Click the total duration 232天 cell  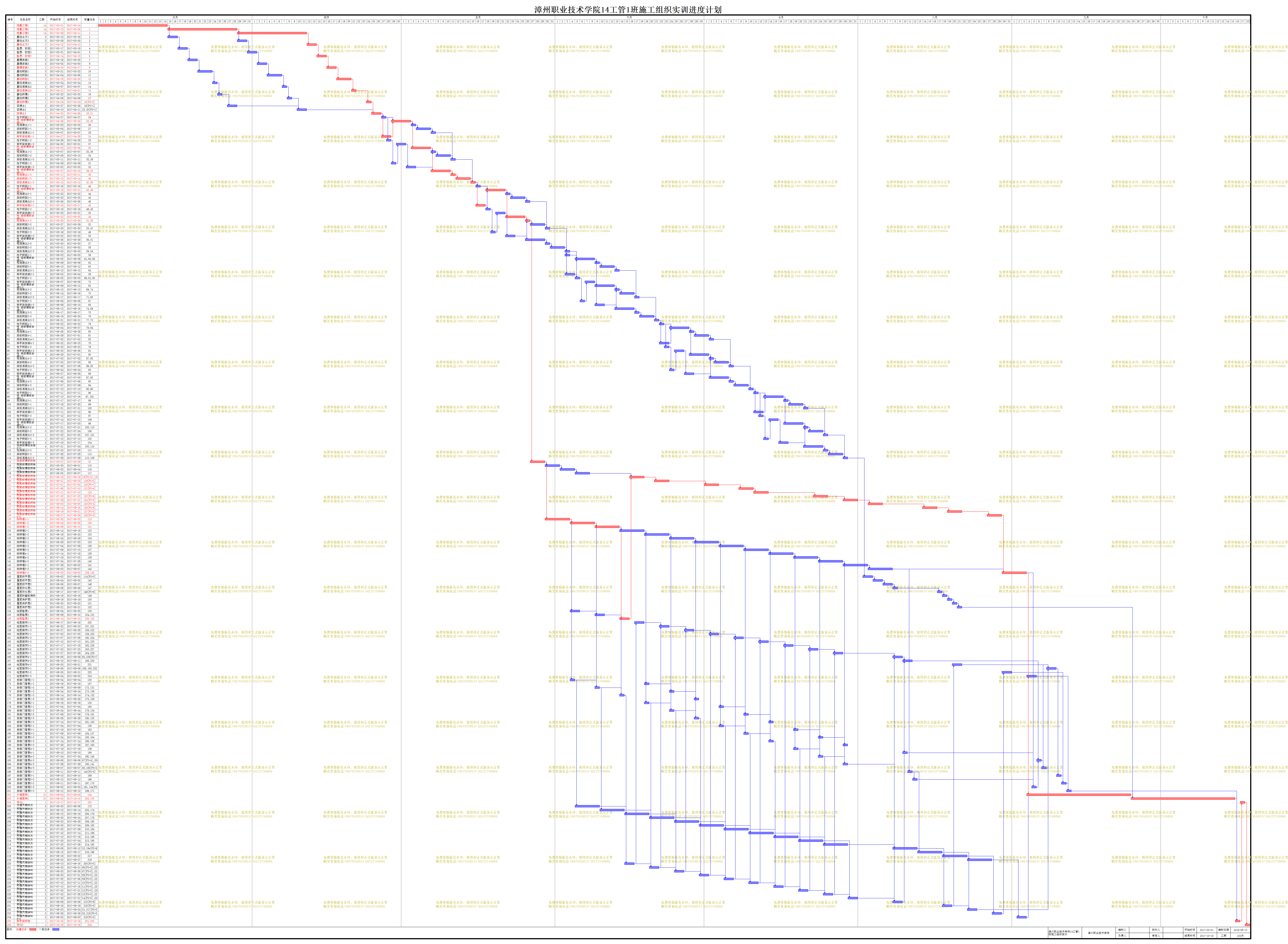click(1240, 935)
